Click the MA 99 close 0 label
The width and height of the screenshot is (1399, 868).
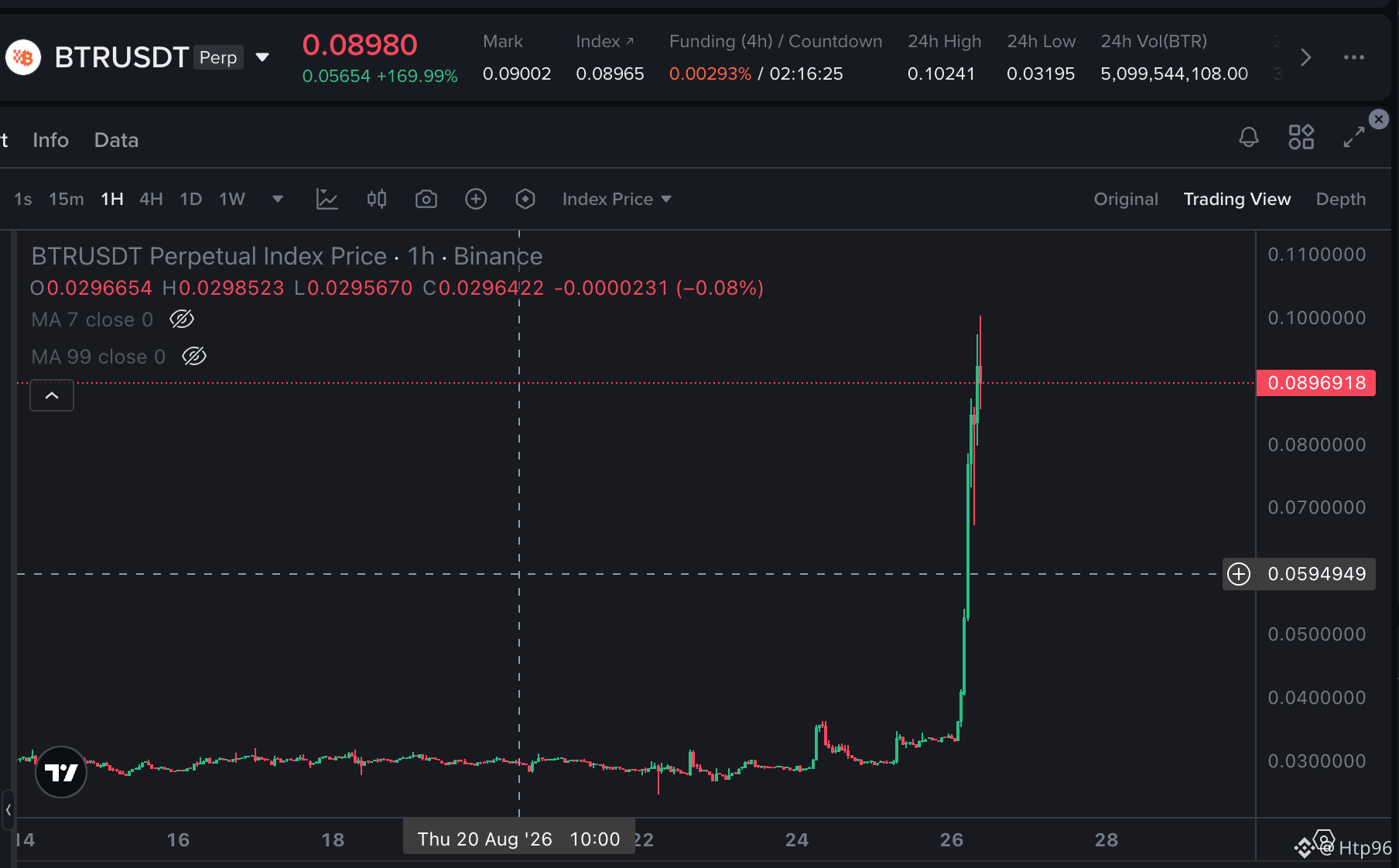pos(98,357)
